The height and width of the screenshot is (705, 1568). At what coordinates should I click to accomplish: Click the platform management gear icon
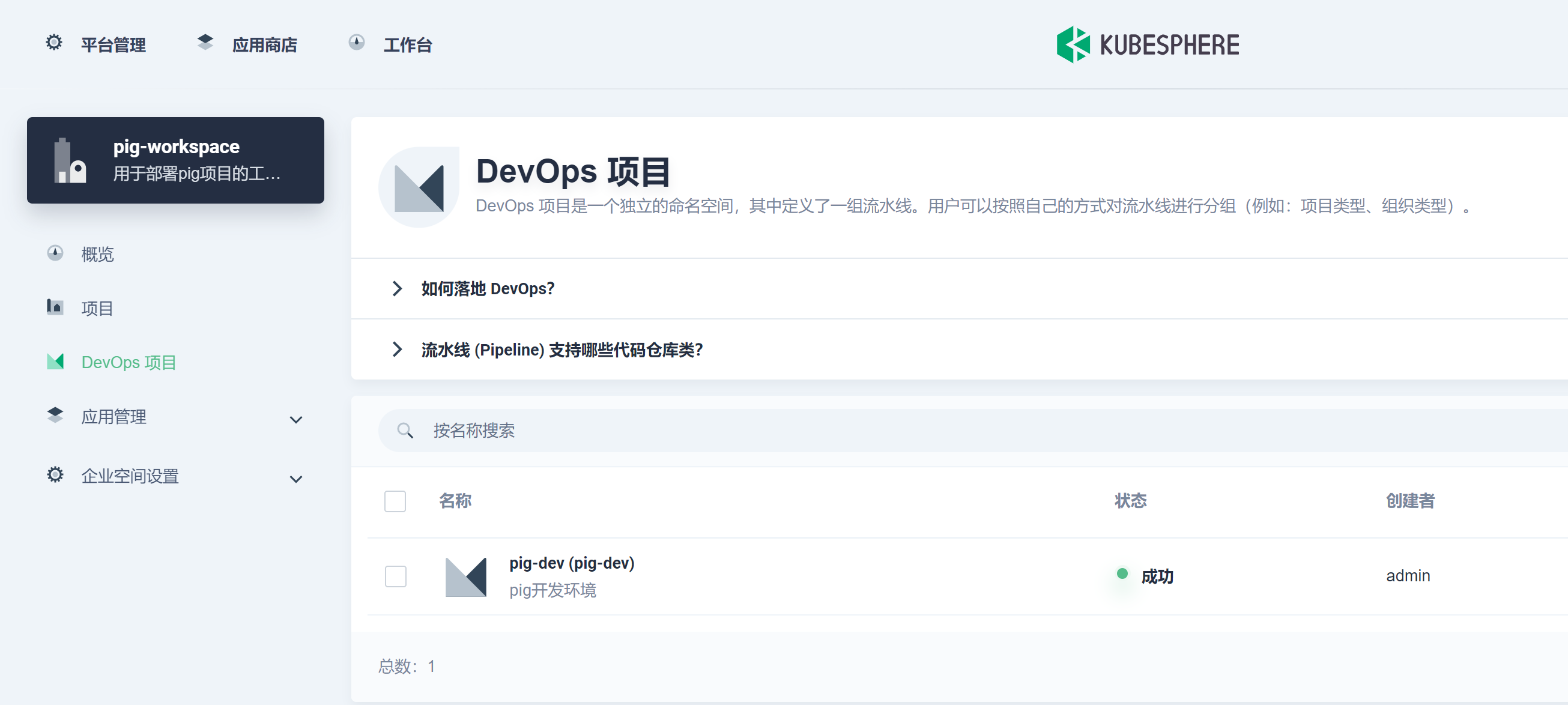click(x=54, y=43)
